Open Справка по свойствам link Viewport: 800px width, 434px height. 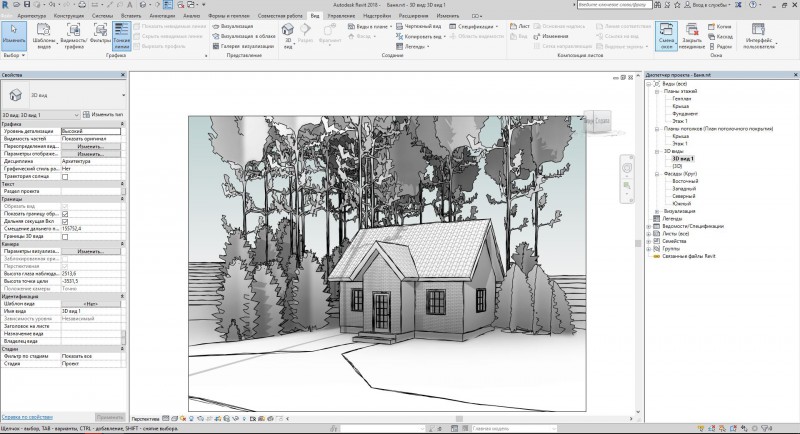coord(27,417)
